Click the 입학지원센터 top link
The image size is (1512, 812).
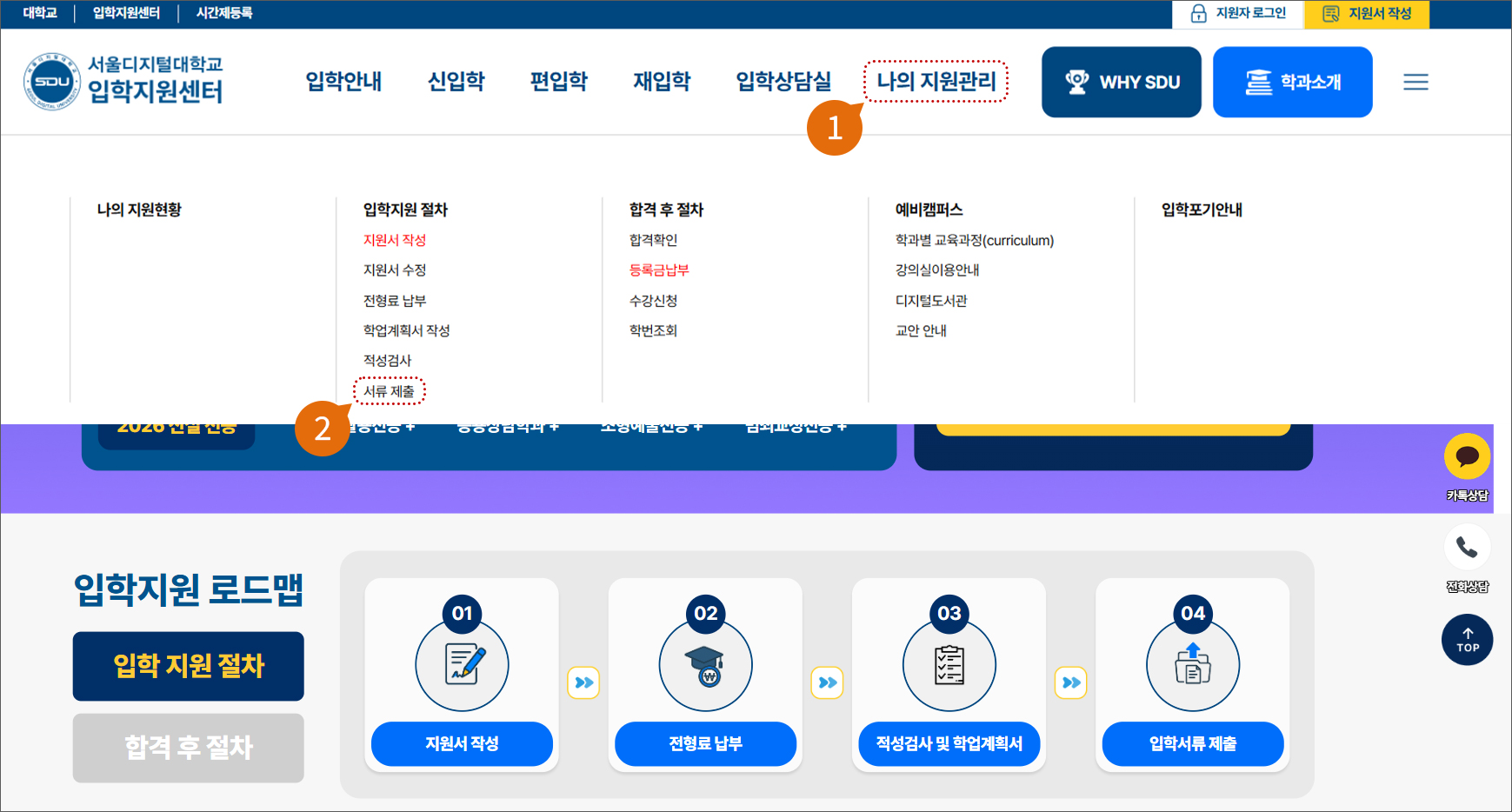click(126, 13)
